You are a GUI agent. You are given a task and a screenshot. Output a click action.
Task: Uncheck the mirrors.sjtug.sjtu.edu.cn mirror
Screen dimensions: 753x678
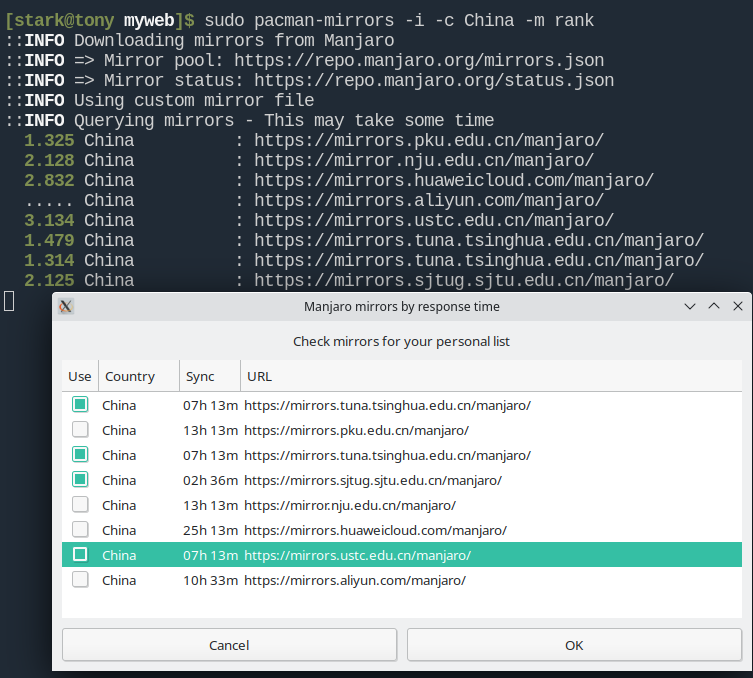[80, 480]
